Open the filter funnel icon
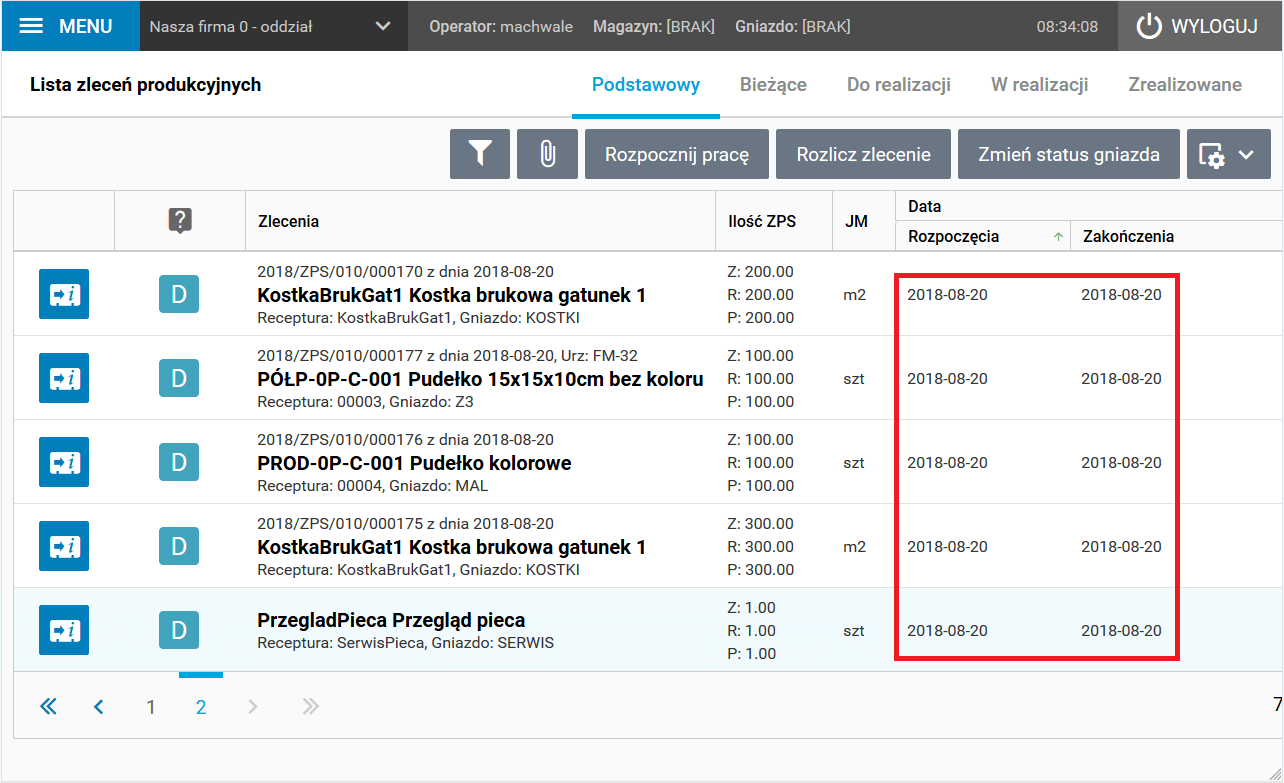This screenshot has height=783, width=1284. pos(480,155)
